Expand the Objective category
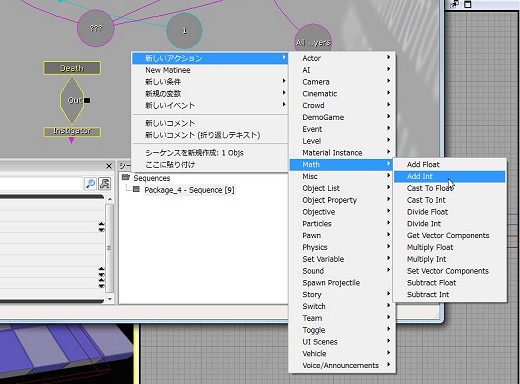Image resolution: width=520 pixels, height=384 pixels. click(x=342, y=212)
